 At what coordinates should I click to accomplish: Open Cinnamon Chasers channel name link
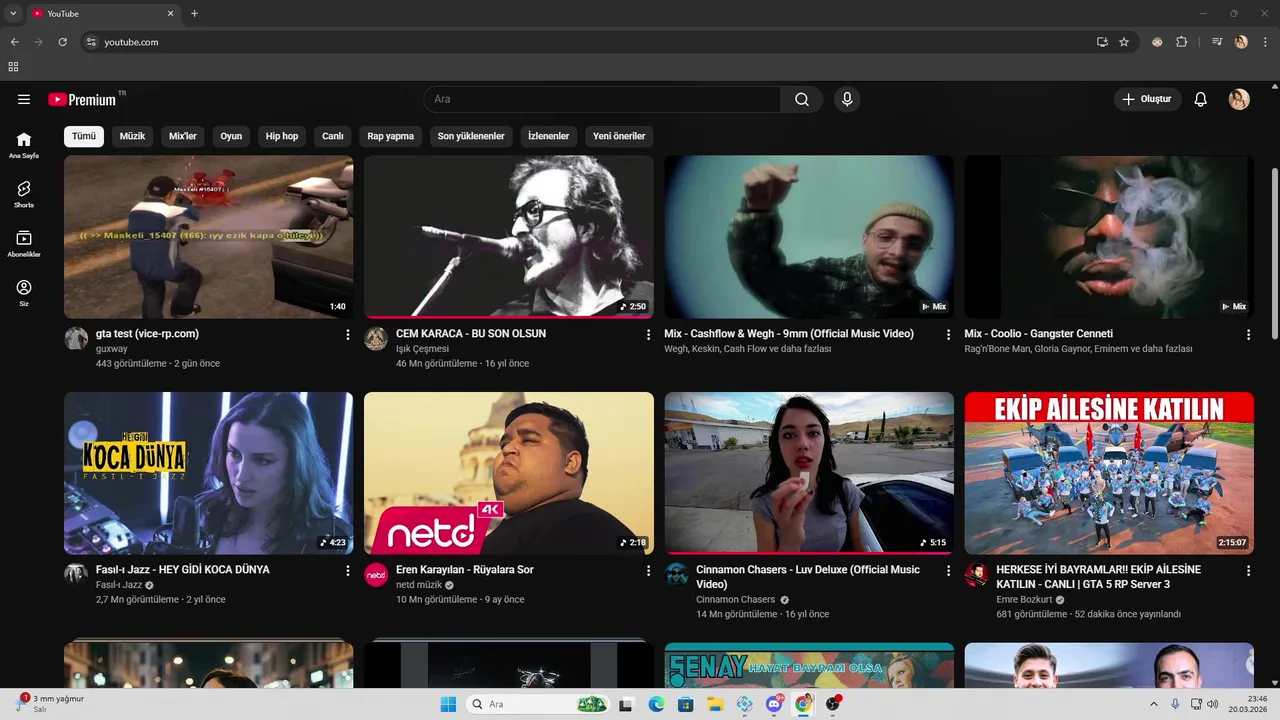[x=735, y=600]
